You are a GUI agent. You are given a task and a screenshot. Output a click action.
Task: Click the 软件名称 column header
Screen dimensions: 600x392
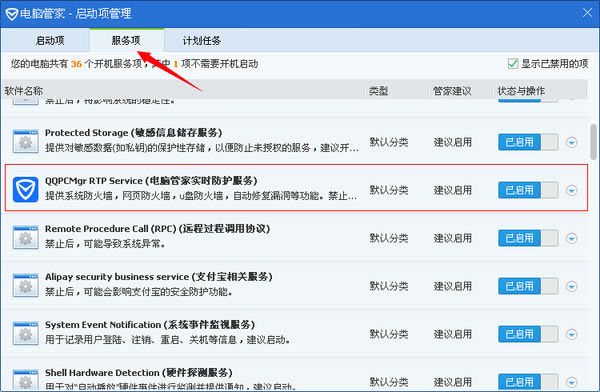click(24, 91)
